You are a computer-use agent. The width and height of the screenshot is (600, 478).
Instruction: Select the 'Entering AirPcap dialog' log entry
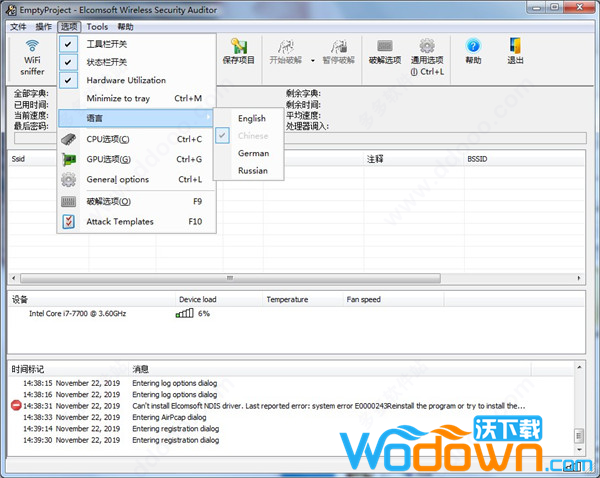point(292,417)
